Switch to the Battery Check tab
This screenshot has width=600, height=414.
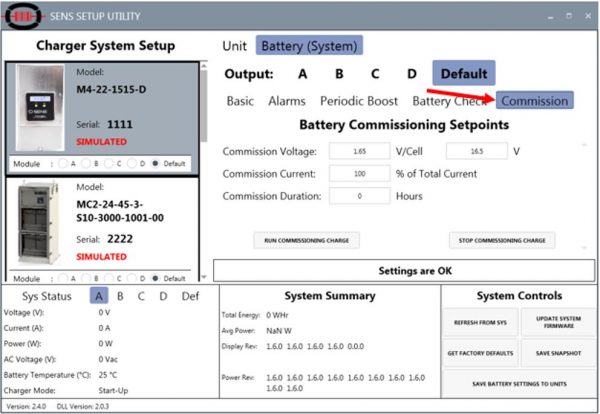pos(450,101)
